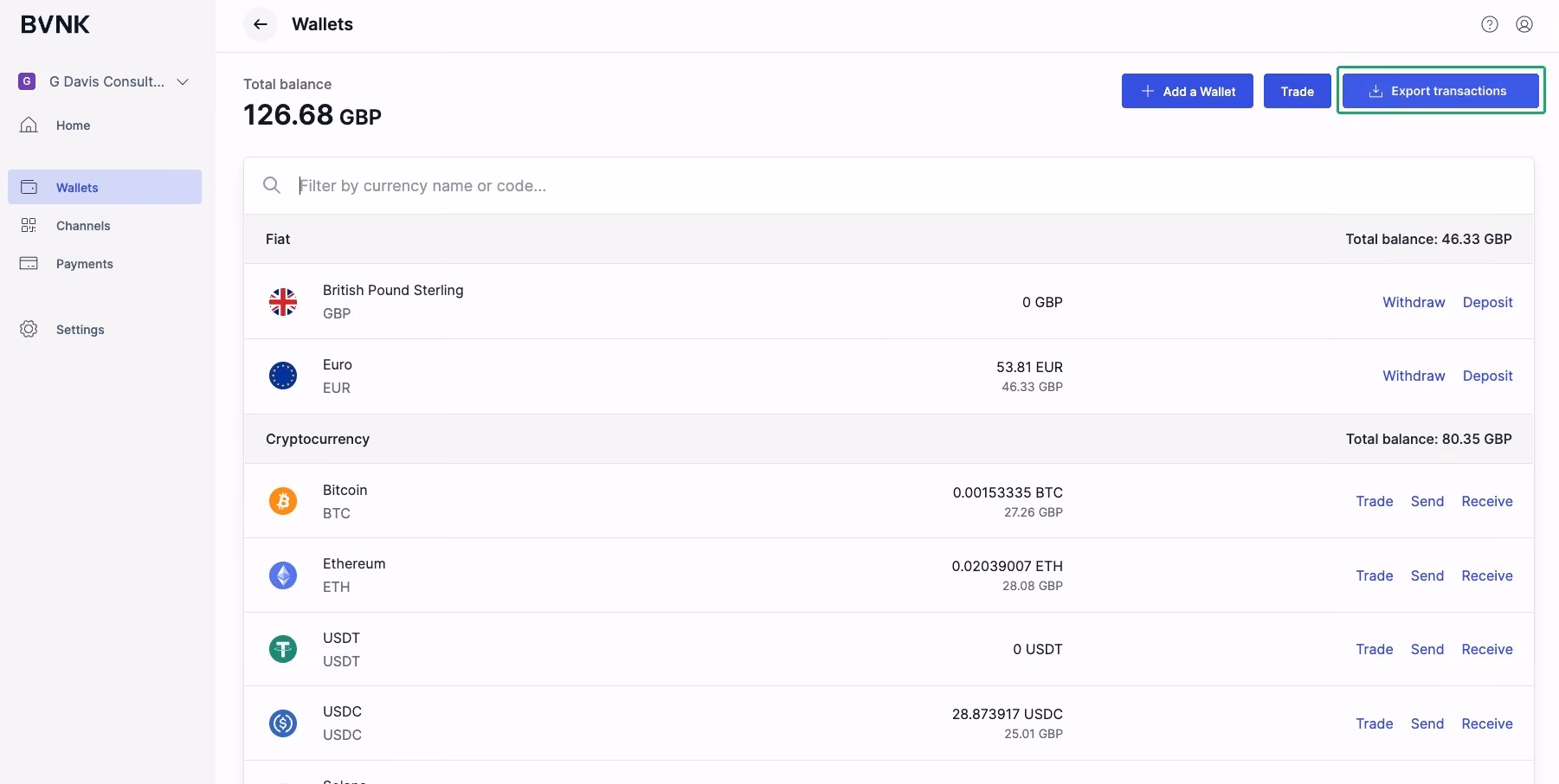Click the purple G account avatar
The width and height of the screenshot is (1559, 784).
pyautogui.click(x=27, y=81)
